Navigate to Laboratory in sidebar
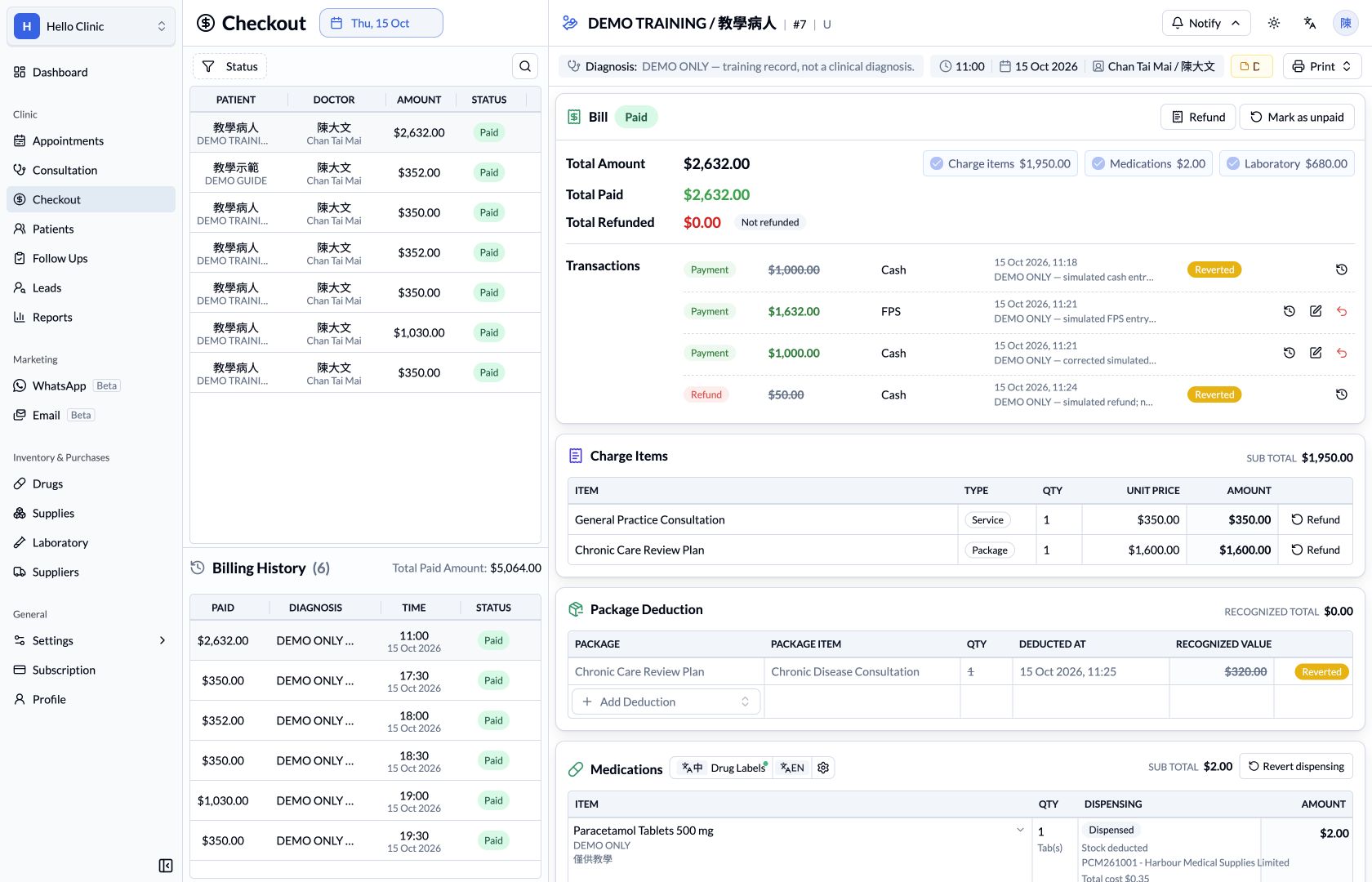This screenshot has width=1372, height=882. pyautogui.click(x=91, y=542)
